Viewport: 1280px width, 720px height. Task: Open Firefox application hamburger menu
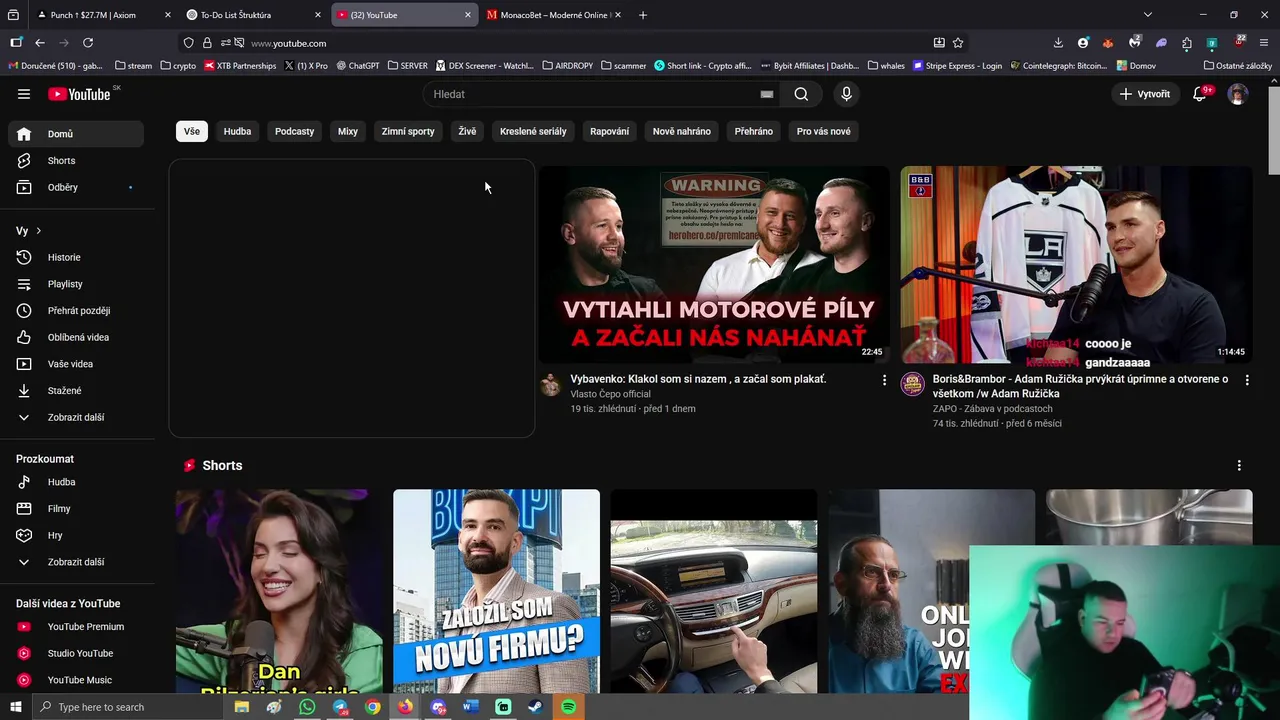tap(1265, 43)
